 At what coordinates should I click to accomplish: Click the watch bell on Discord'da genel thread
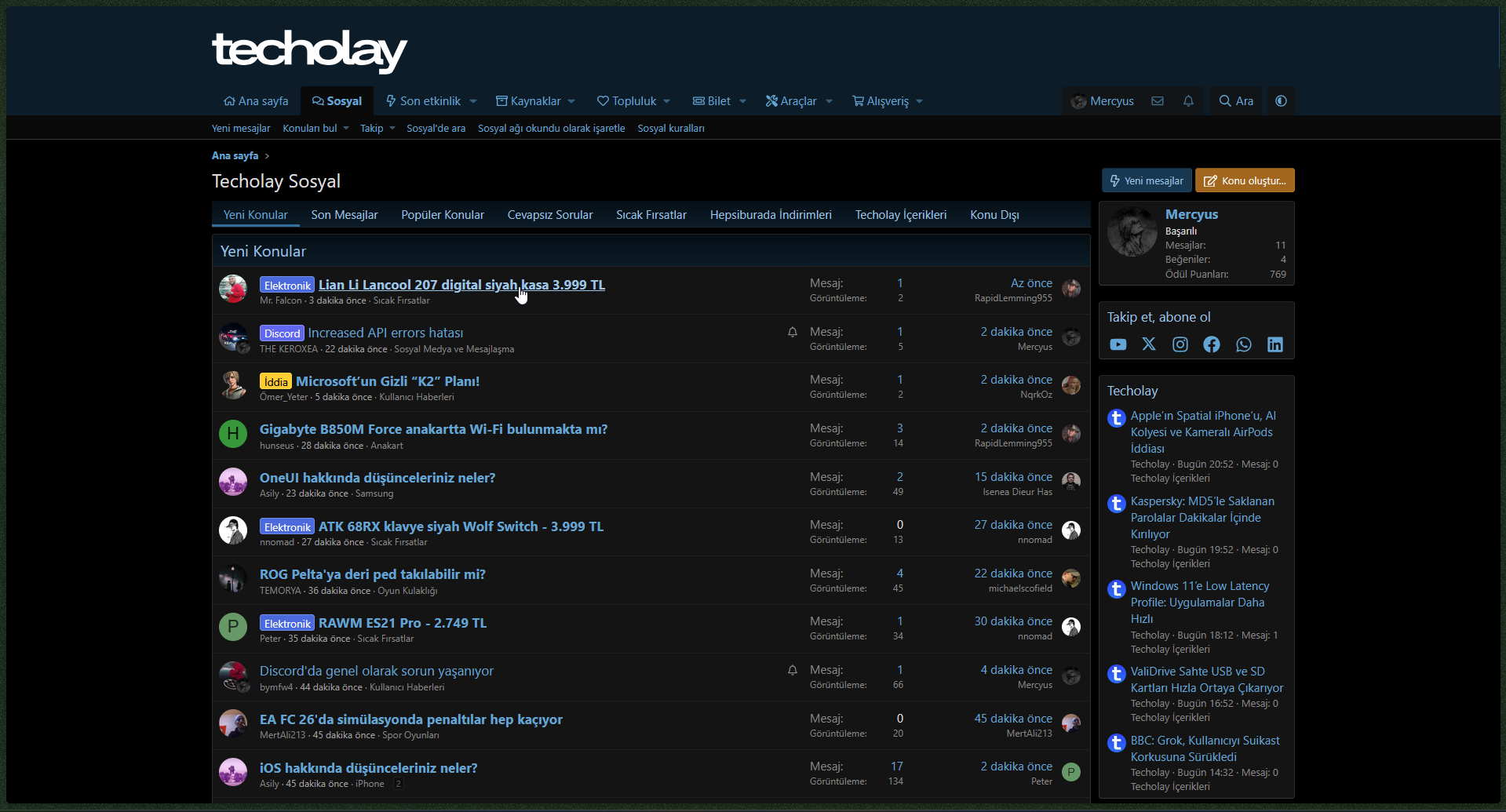click(x=793, y=671)
